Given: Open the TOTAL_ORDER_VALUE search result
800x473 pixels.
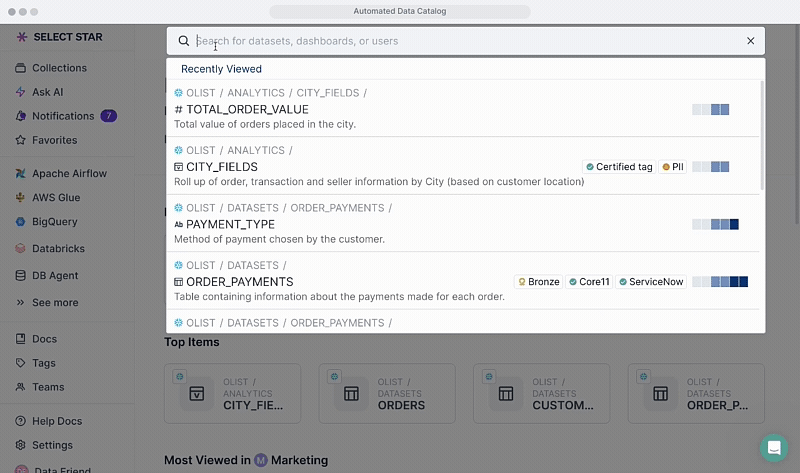Looking at the screenshot, I should tap(247, 109).
